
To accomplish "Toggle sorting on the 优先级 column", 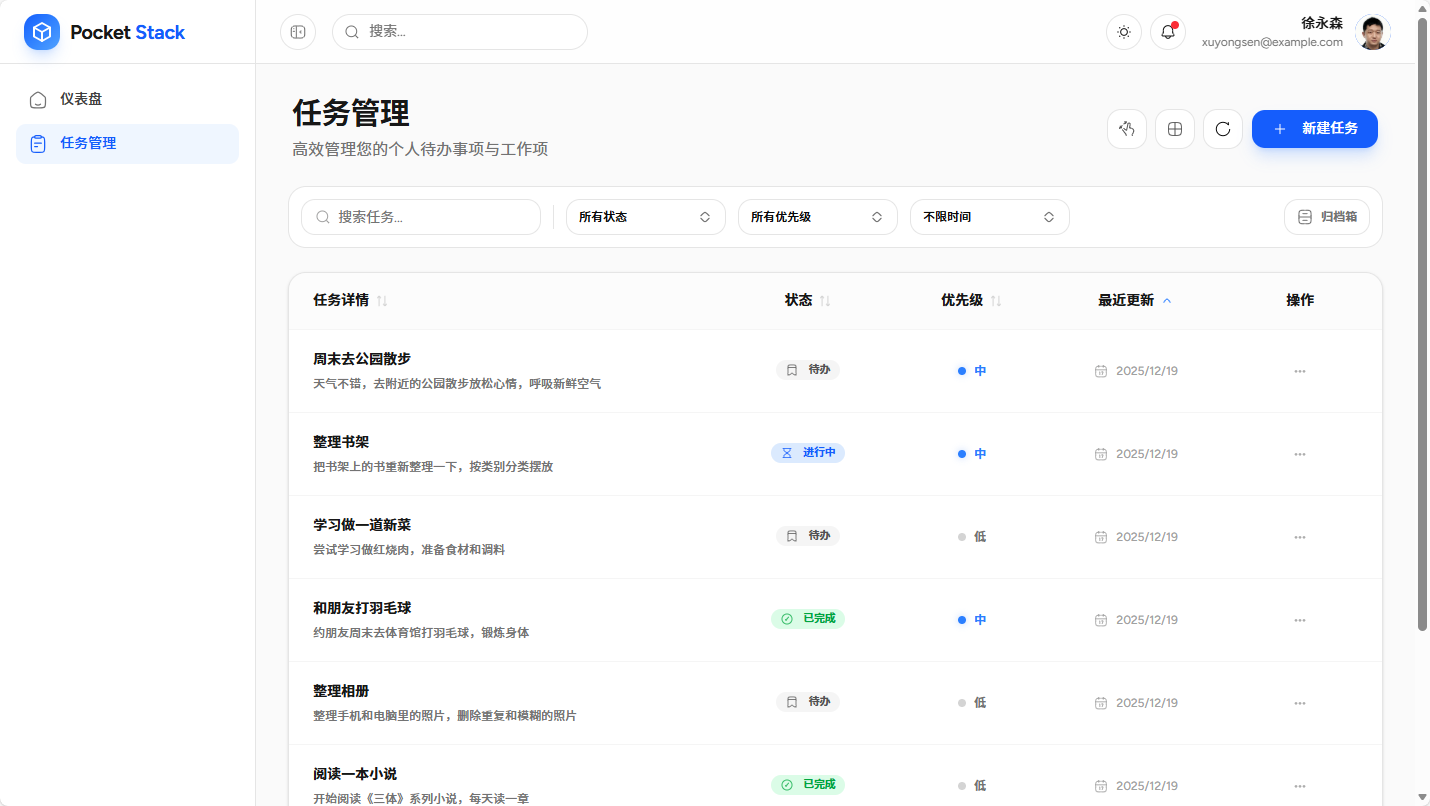I will tap(997, 300).
